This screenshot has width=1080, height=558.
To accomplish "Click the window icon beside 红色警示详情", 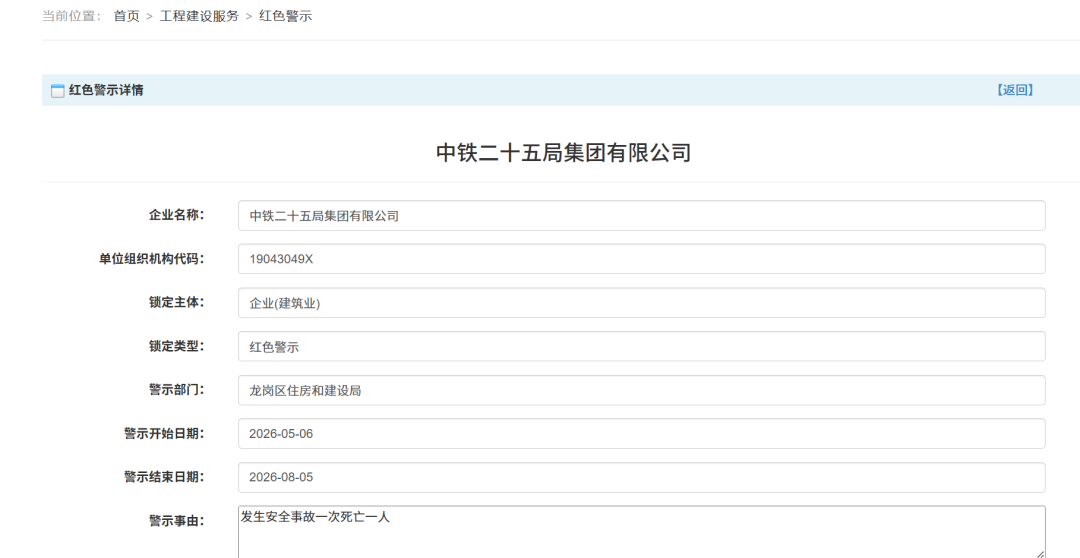I will [58, 90].
